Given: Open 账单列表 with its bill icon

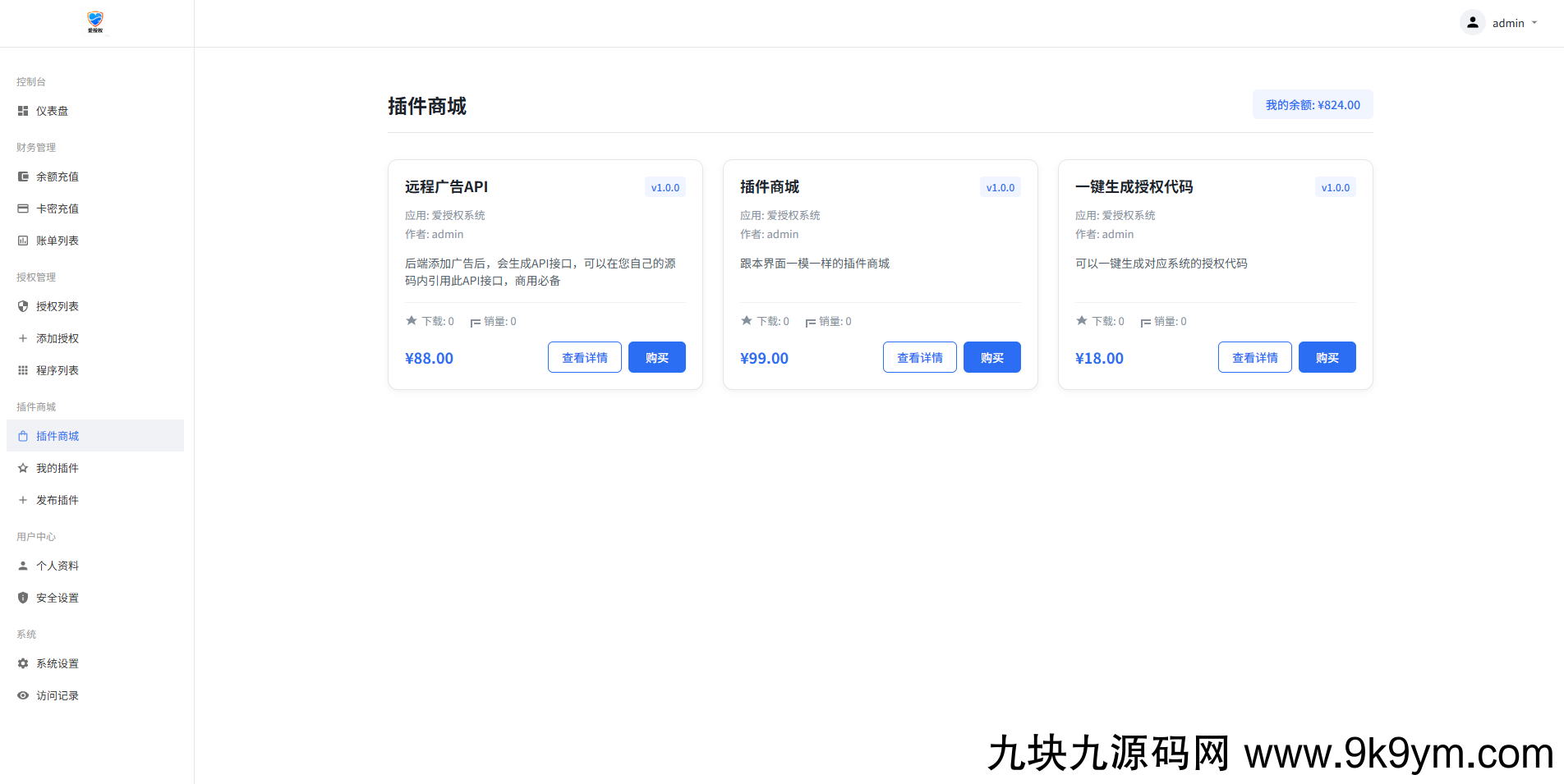Looking at the screenshot, I should 22,240.
